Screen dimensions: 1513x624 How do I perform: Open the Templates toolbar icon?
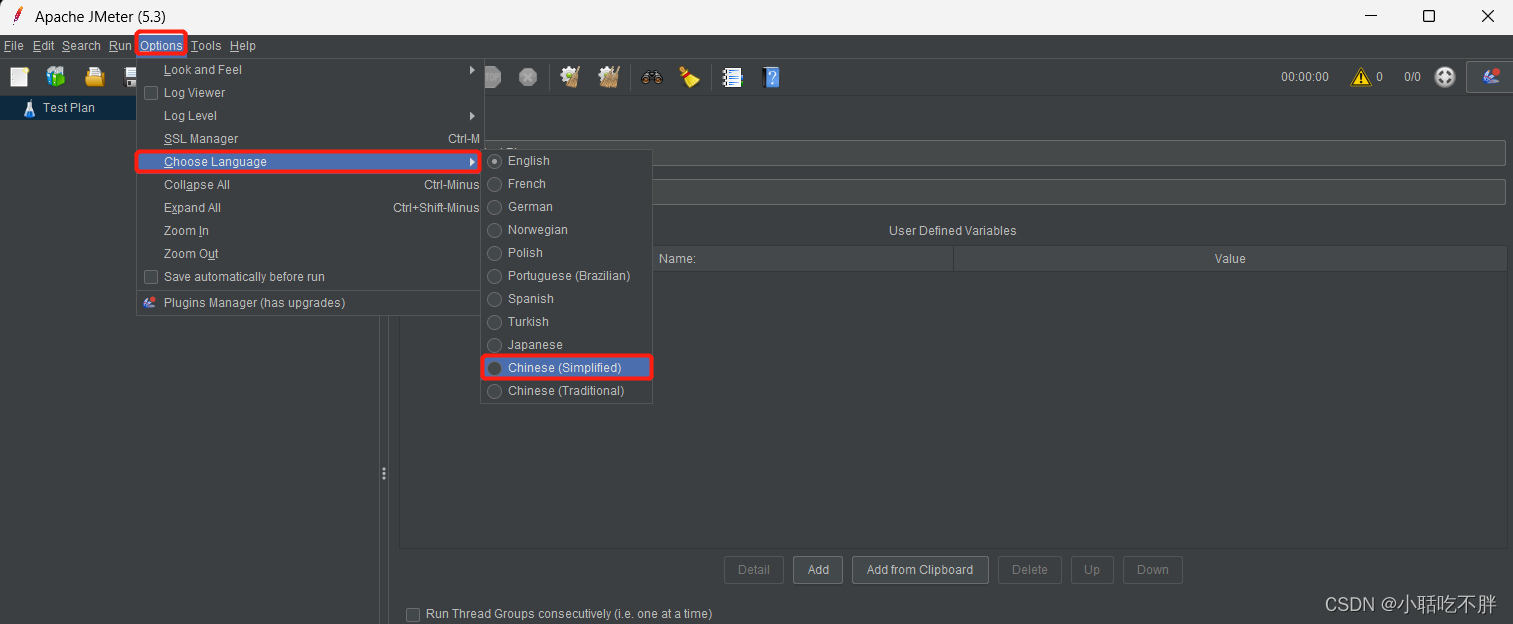coord(56,77)
